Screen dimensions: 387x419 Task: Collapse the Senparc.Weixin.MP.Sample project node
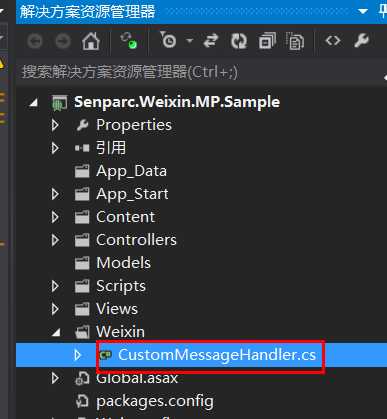tap(33, 102)
